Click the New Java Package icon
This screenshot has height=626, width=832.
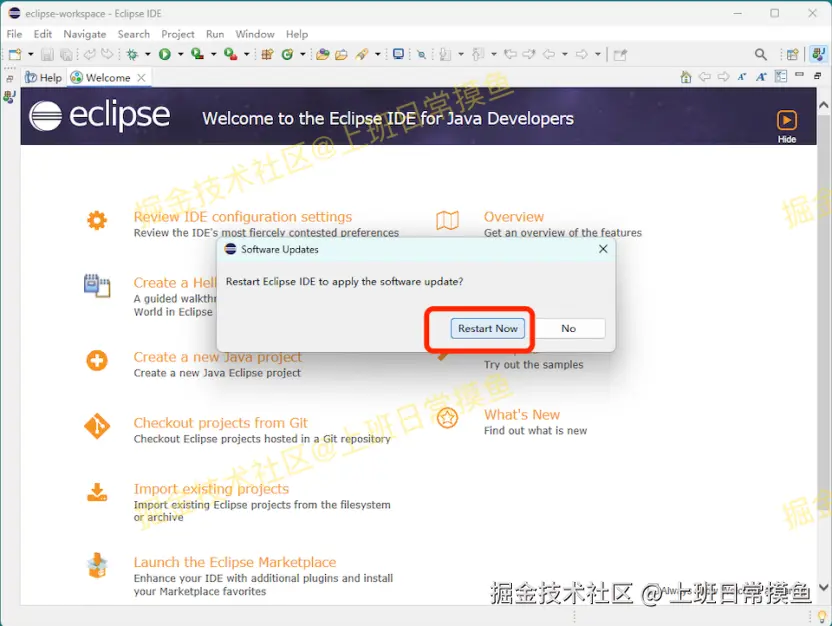[x=267, y=54]
